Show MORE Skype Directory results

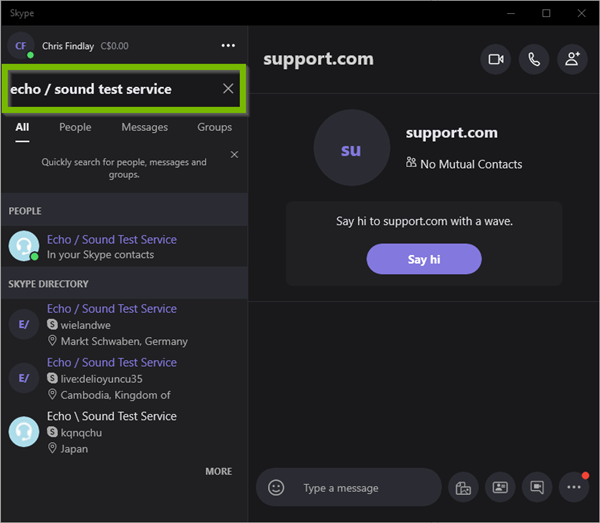click(x=218, y=471)
